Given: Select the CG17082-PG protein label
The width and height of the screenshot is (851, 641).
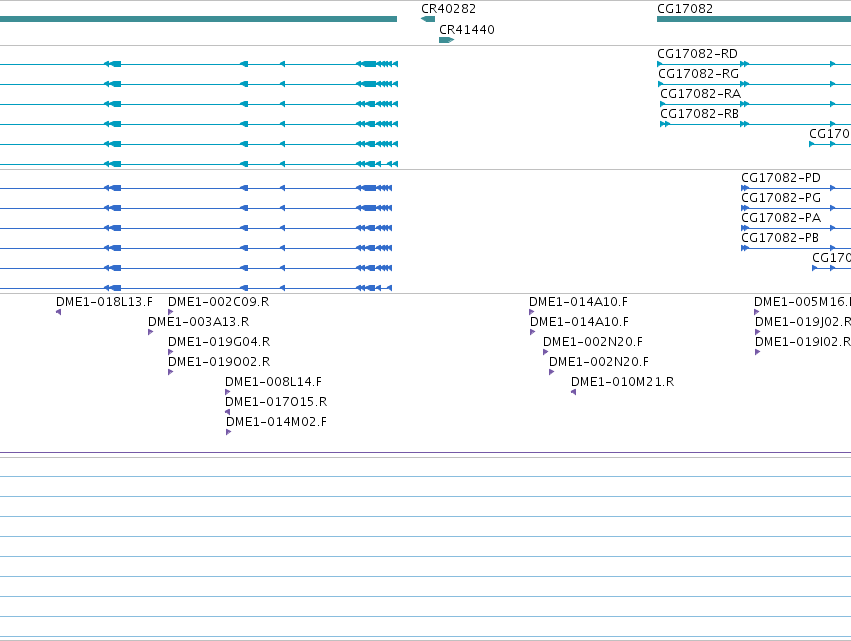Looking at the screenshot, I should coord(781,198).
